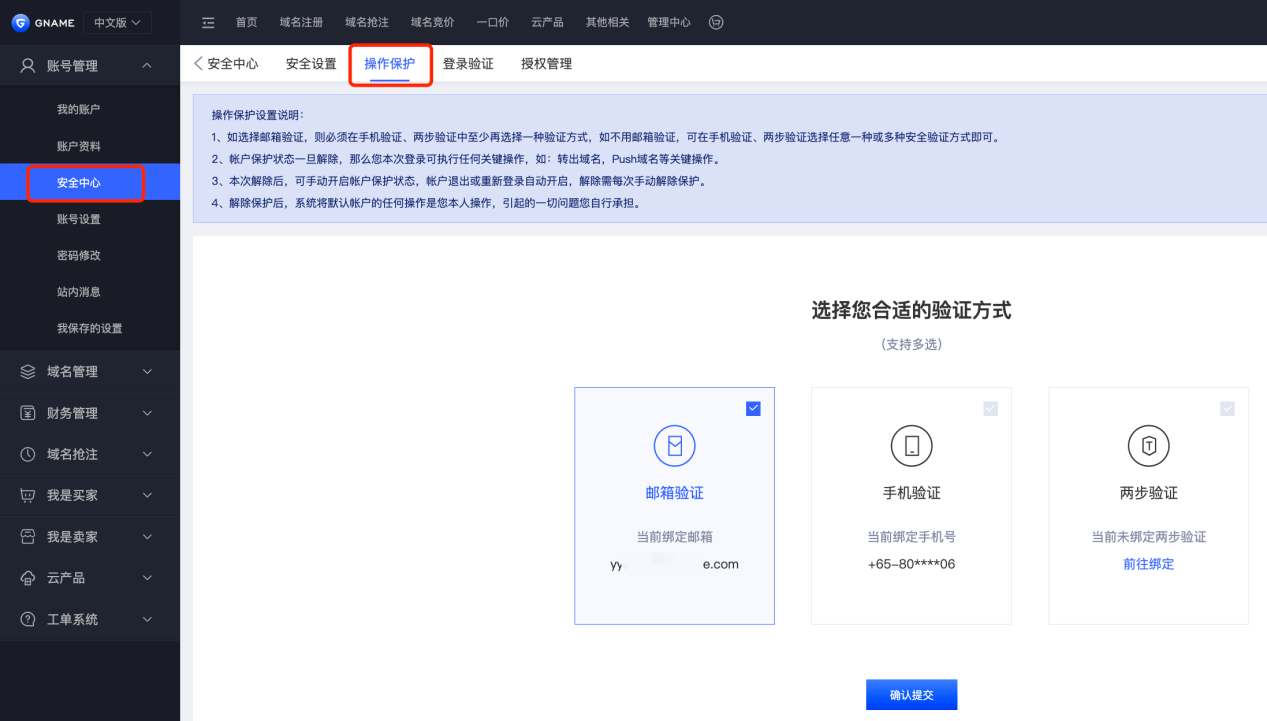Open the 域名注册 top menu item
This screenshot has width=1267, height=721.
tap(301, 22)
